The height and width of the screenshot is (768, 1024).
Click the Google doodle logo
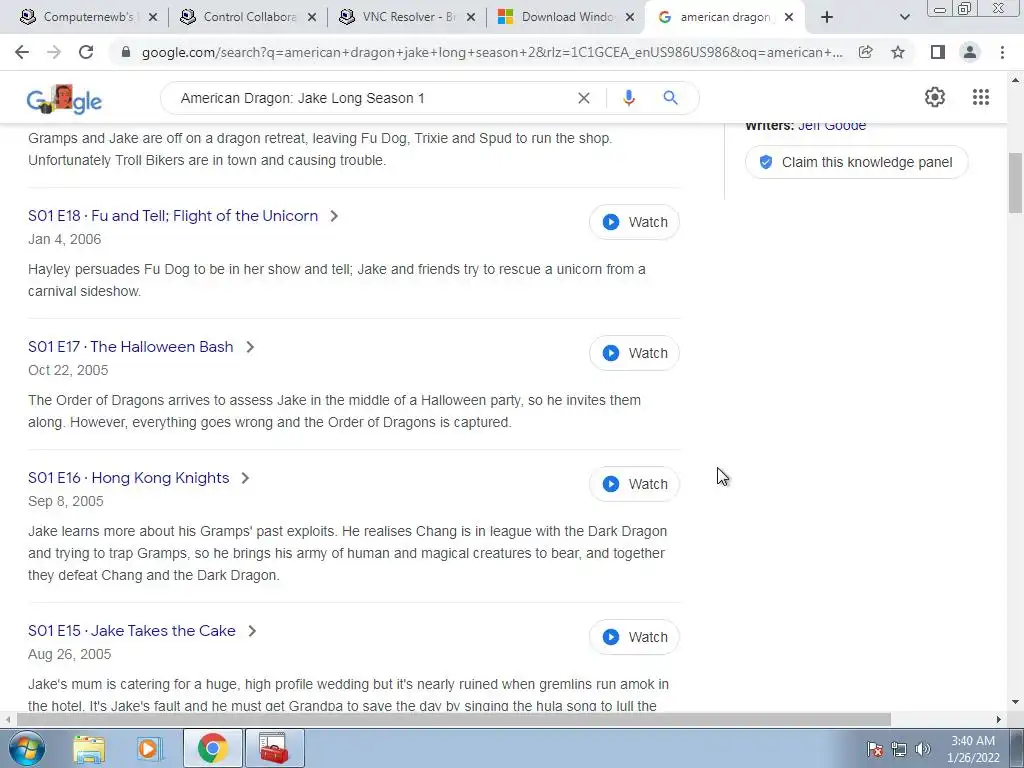point(64,99)
